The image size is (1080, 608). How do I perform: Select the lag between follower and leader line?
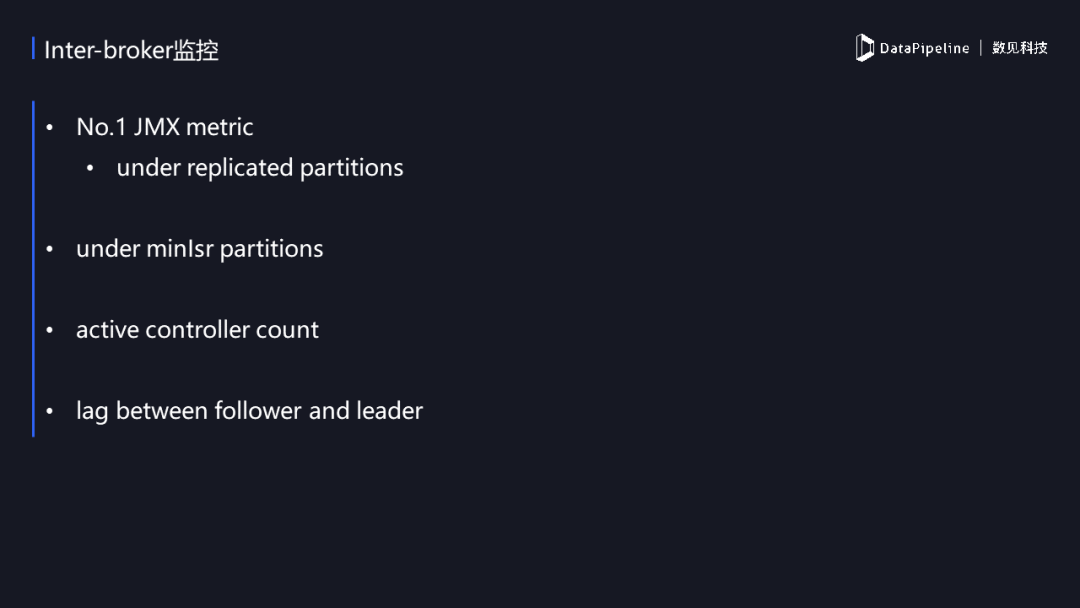coord(249,411)
